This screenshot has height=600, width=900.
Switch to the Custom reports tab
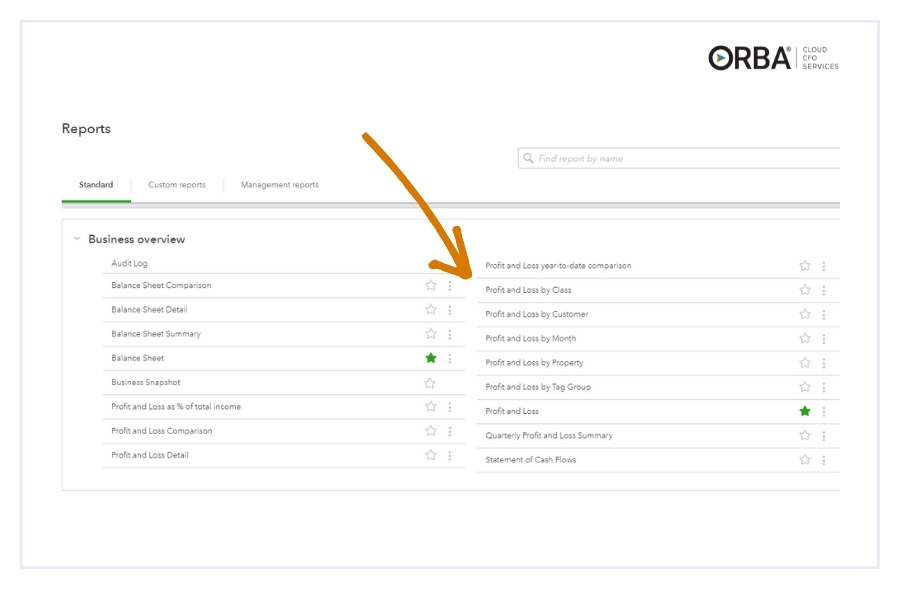tap(177, 185)
